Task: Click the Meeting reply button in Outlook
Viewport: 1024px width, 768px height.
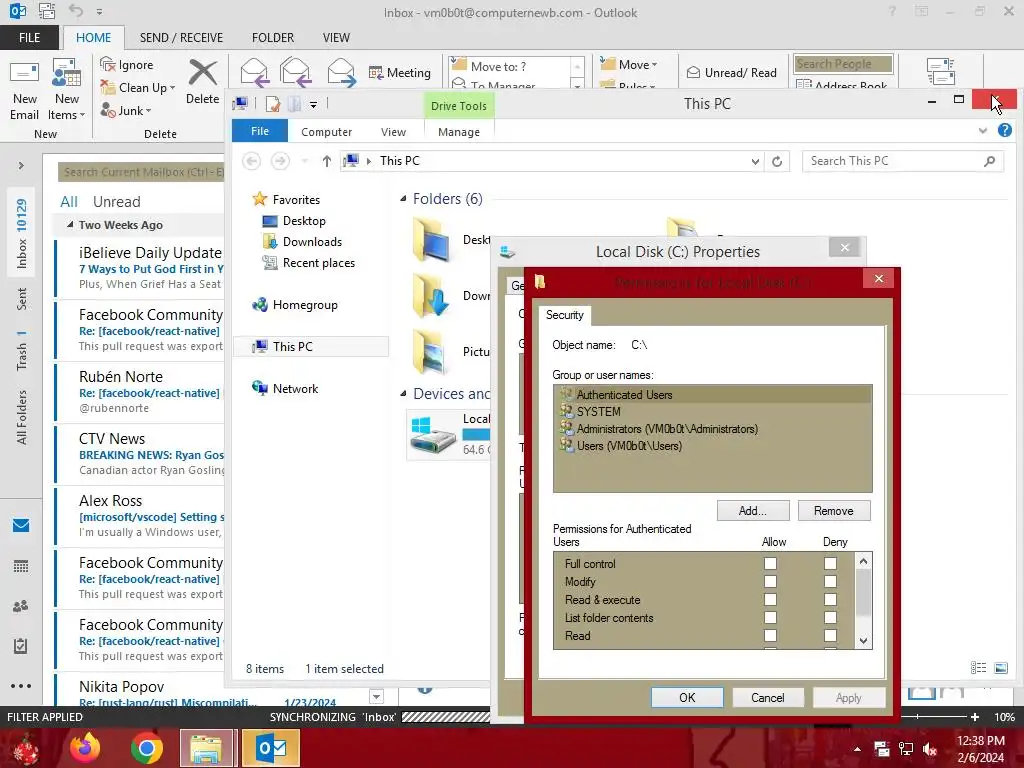Action: (400, 72)
